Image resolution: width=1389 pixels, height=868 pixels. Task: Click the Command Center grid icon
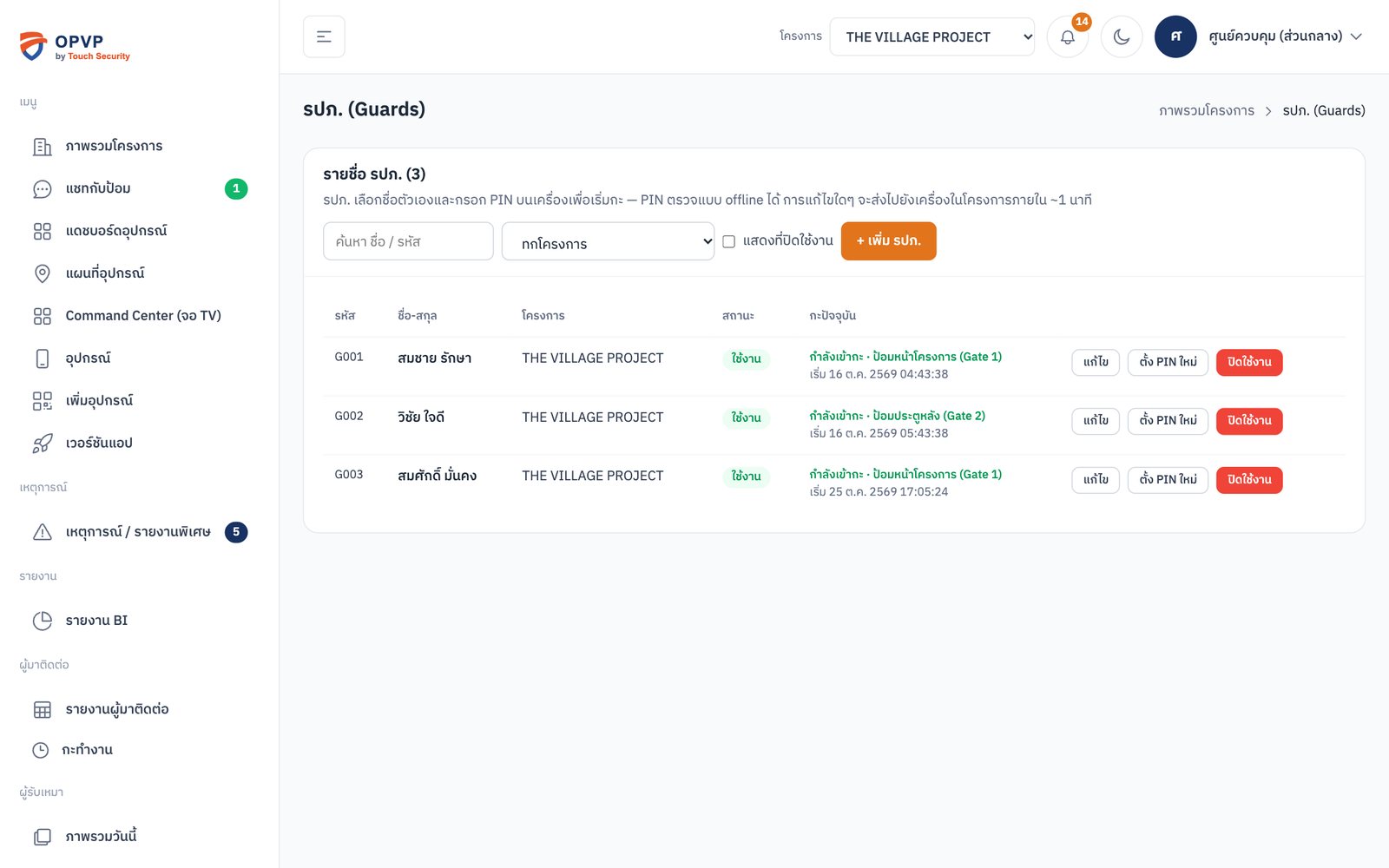(42, 316)
